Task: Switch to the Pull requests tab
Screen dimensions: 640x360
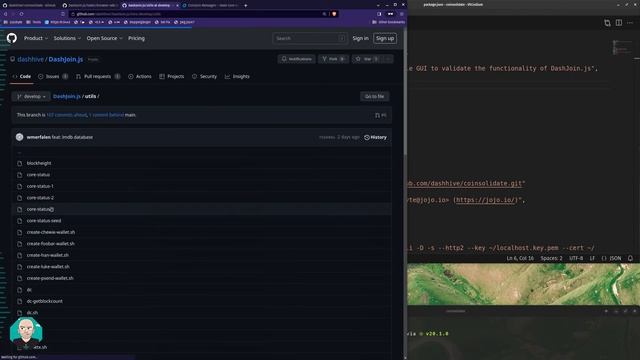Action: click(98, 76)
